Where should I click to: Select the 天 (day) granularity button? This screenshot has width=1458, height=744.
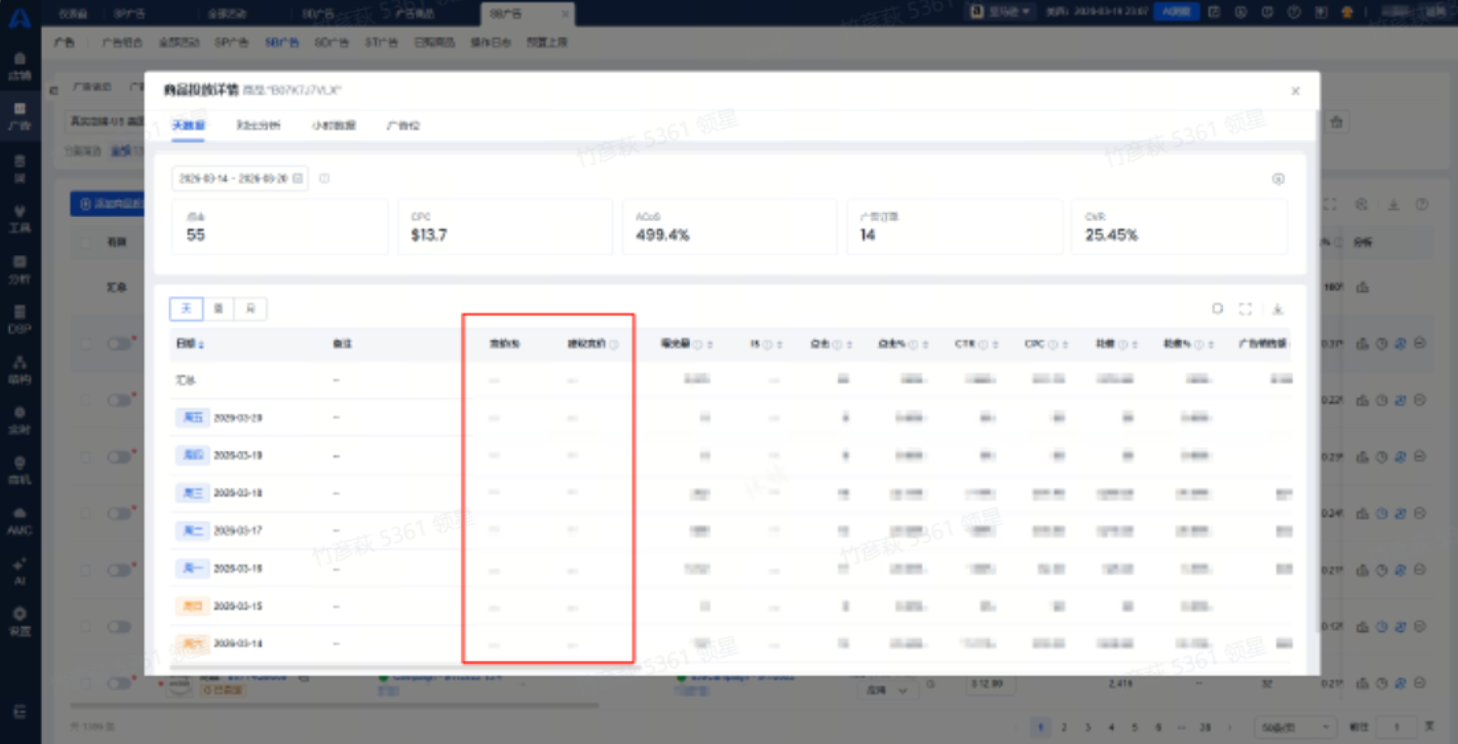click(186, 309)
